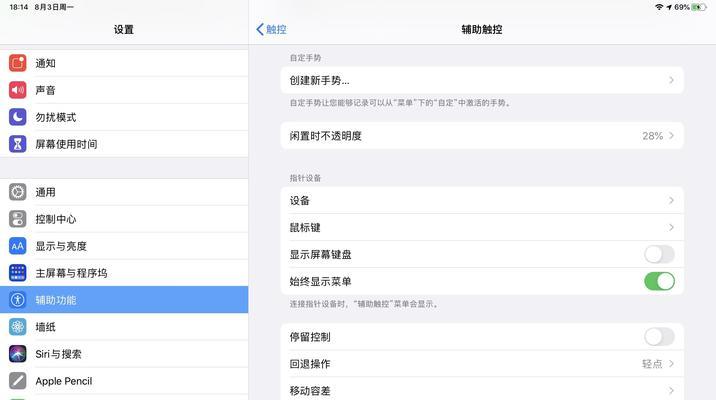The image size is (716, 400).
Task: Open 鼠标键 via its chevron
Action: tap(671, 227)
